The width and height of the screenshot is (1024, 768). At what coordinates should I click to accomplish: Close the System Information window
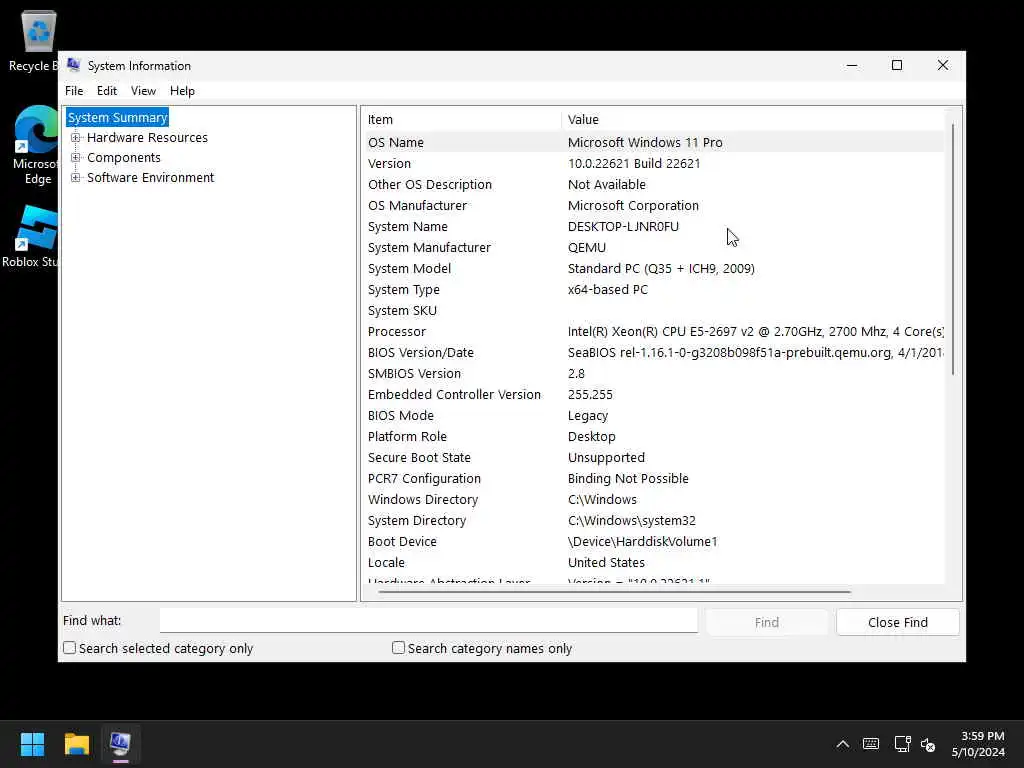[942, 65]
